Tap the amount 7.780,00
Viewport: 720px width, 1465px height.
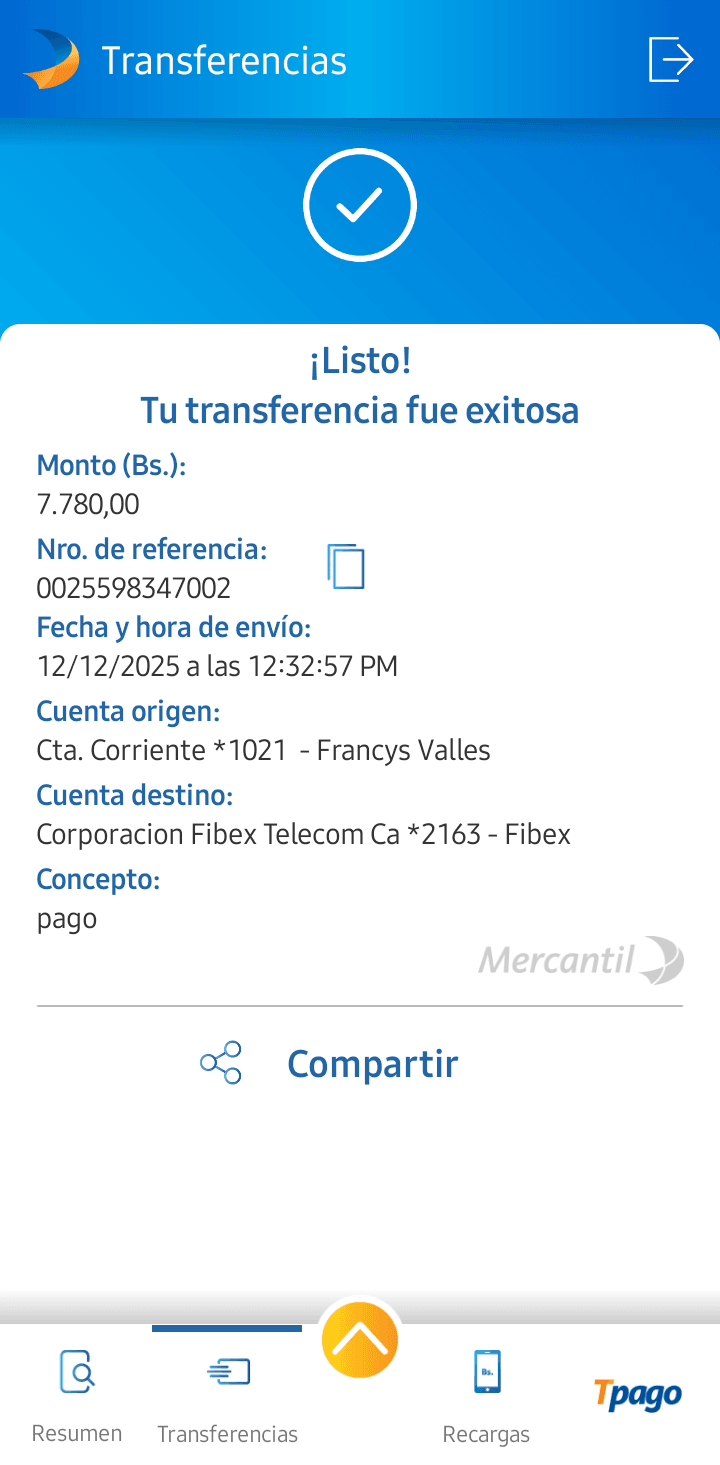point(88,504)
